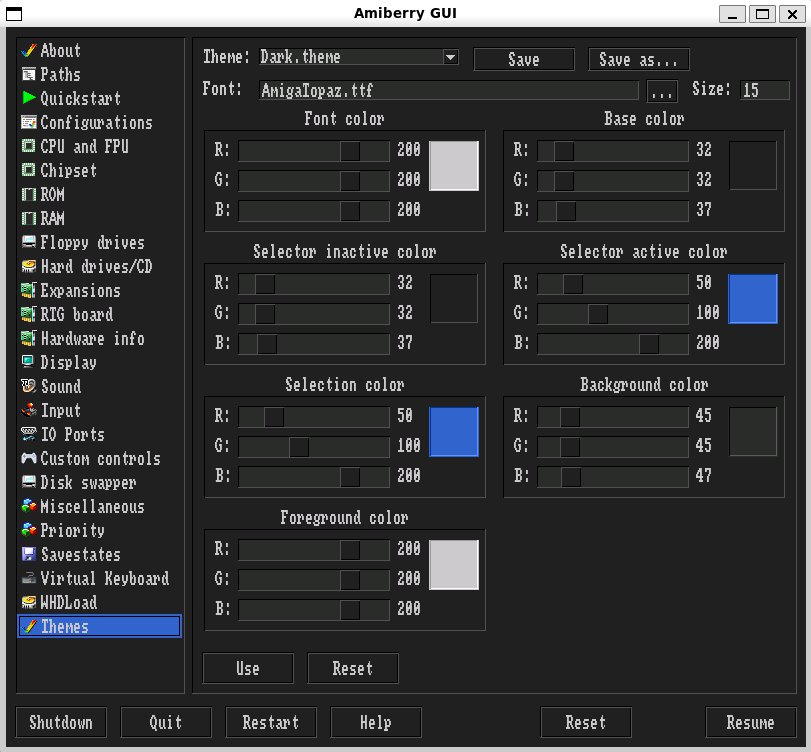
Task: Browse for font with the ... button
Action: [x=662, y=92]
